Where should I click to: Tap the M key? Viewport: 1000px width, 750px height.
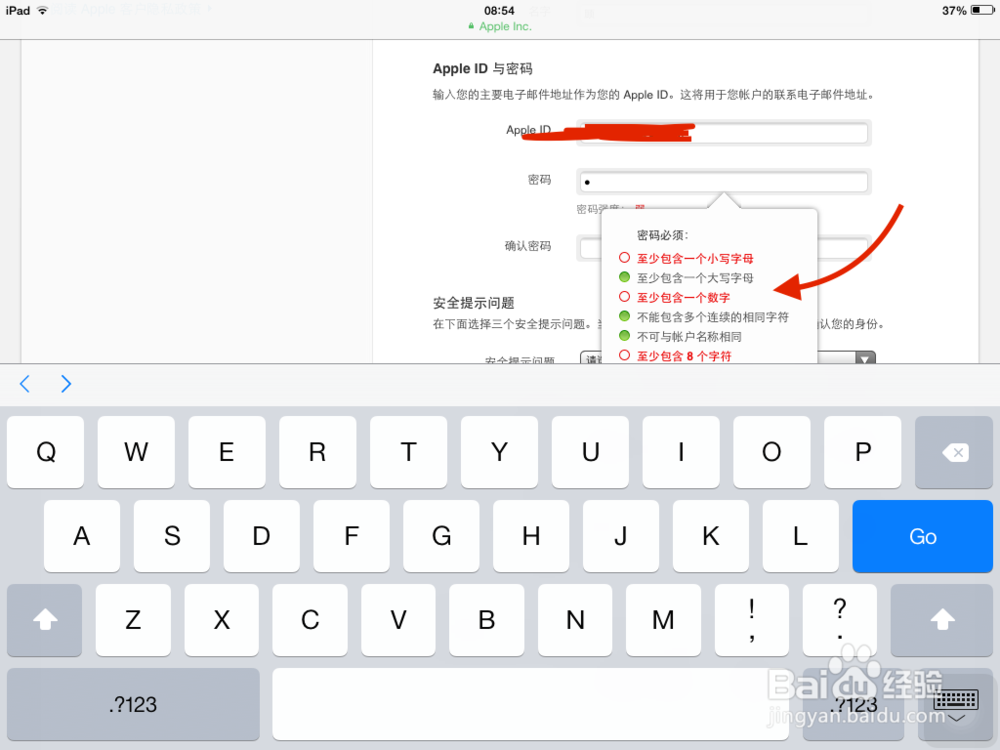click(663, 619)
